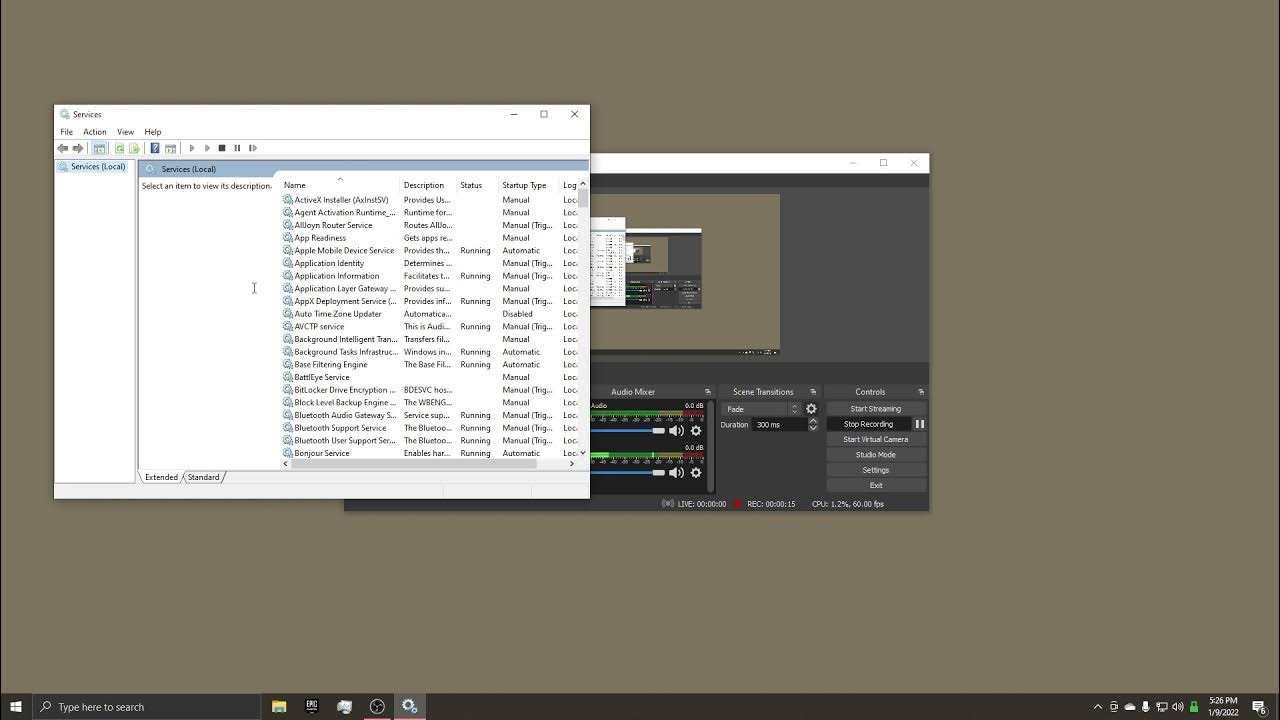Open the Windows Start menu
Image resolution: width=1280 pixels, height=720 pixels.
coord(15,707)
